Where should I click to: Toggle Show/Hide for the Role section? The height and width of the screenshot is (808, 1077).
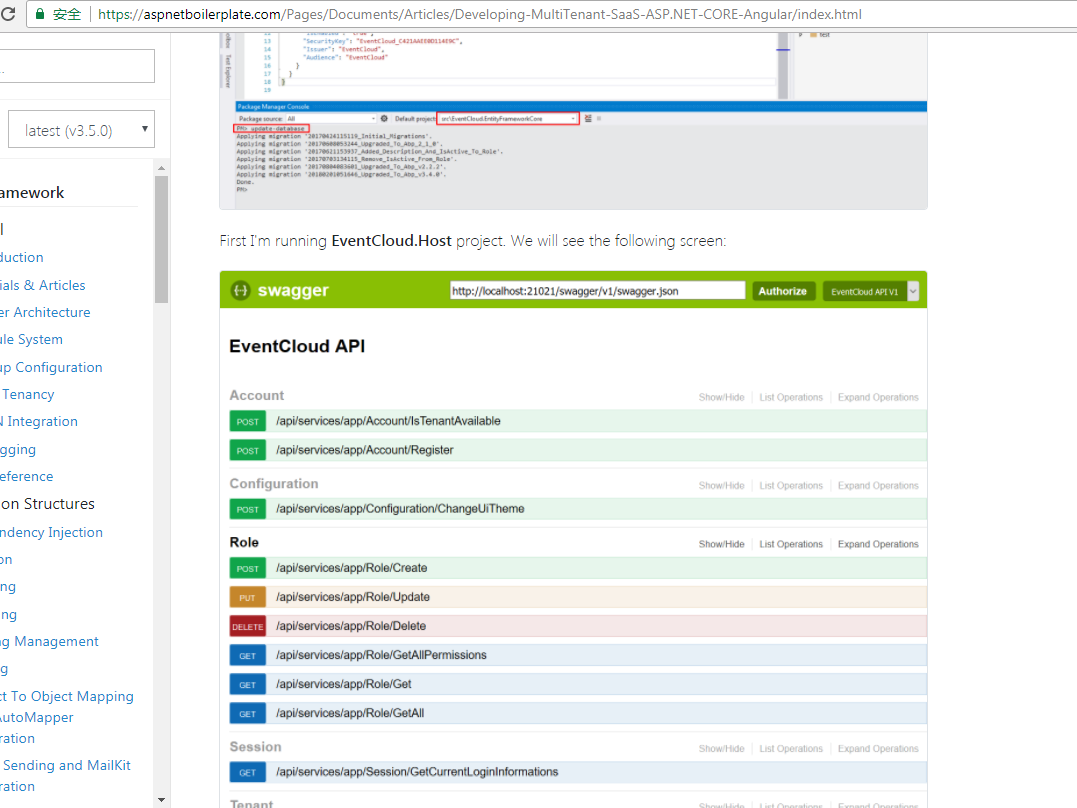coord(721,543)
